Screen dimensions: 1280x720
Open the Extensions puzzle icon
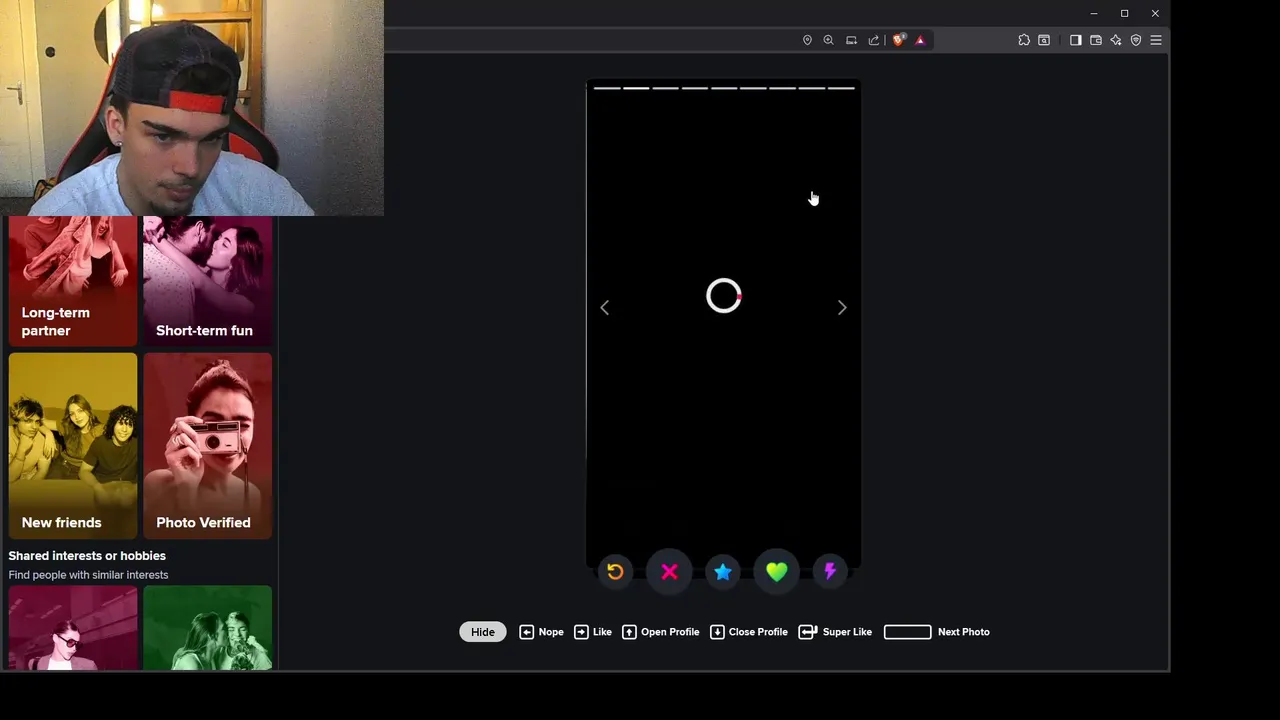1024,40
